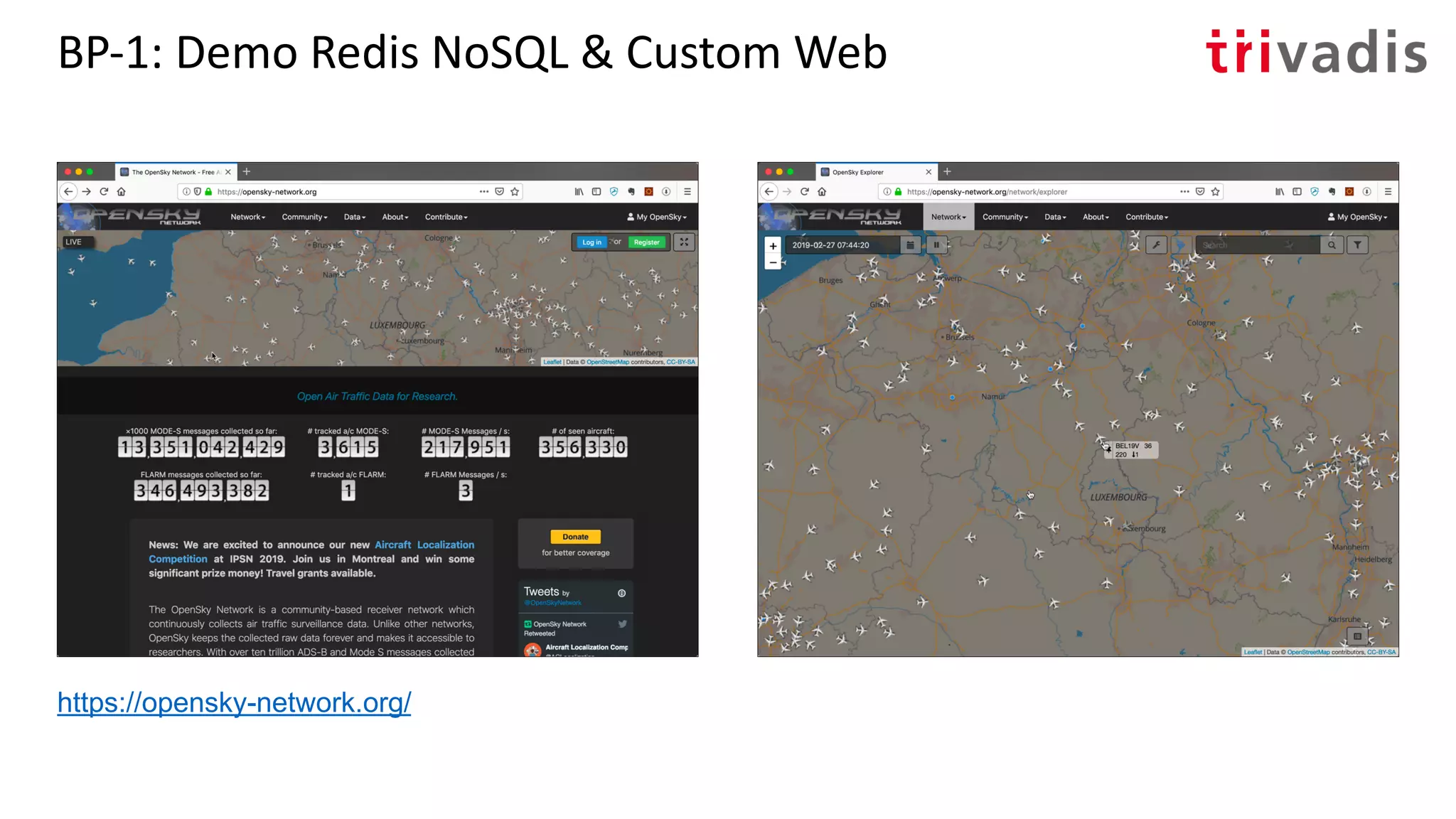Open My OpenSky dropdown in the OpenSky Network window

657,217
